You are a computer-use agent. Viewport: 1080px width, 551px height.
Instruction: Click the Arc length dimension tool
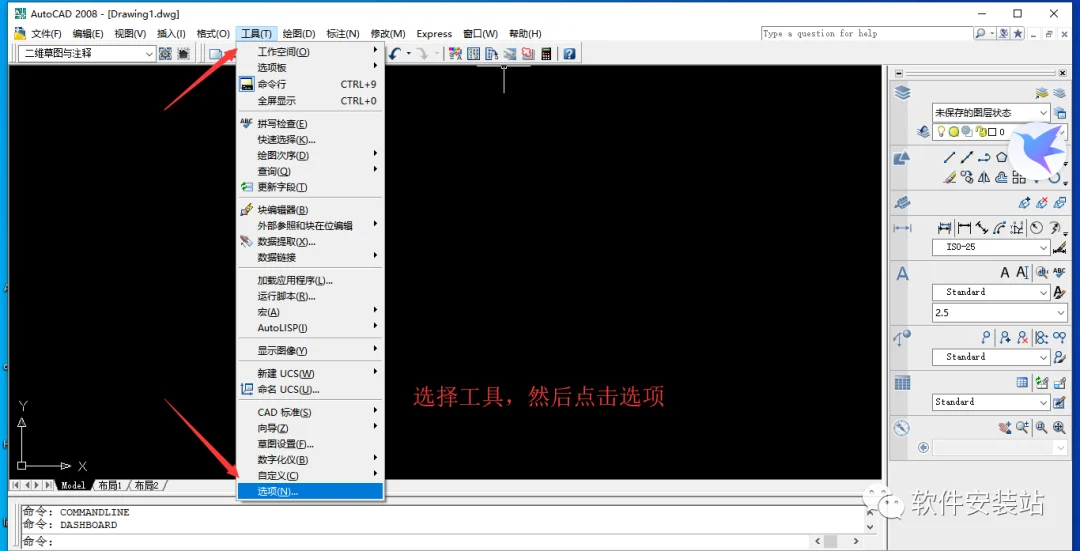pyautogui.click(x=999, y=228)
